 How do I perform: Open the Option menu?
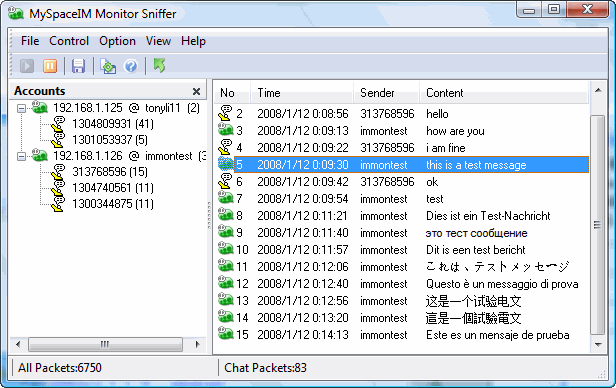(x=117, y=41)
